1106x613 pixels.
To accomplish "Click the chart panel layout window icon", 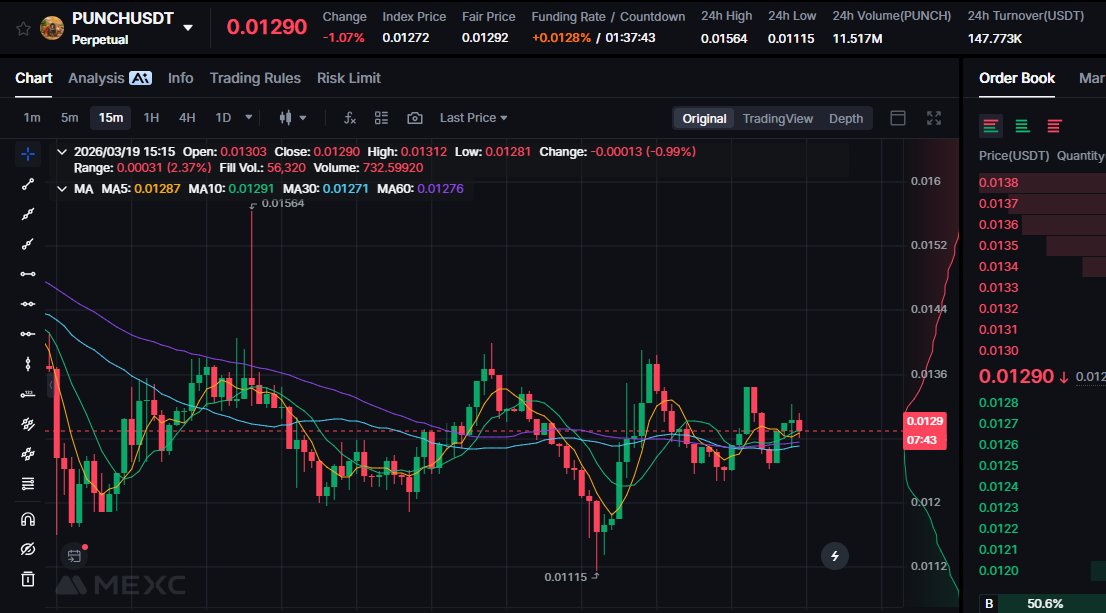I will click(898, 118).
